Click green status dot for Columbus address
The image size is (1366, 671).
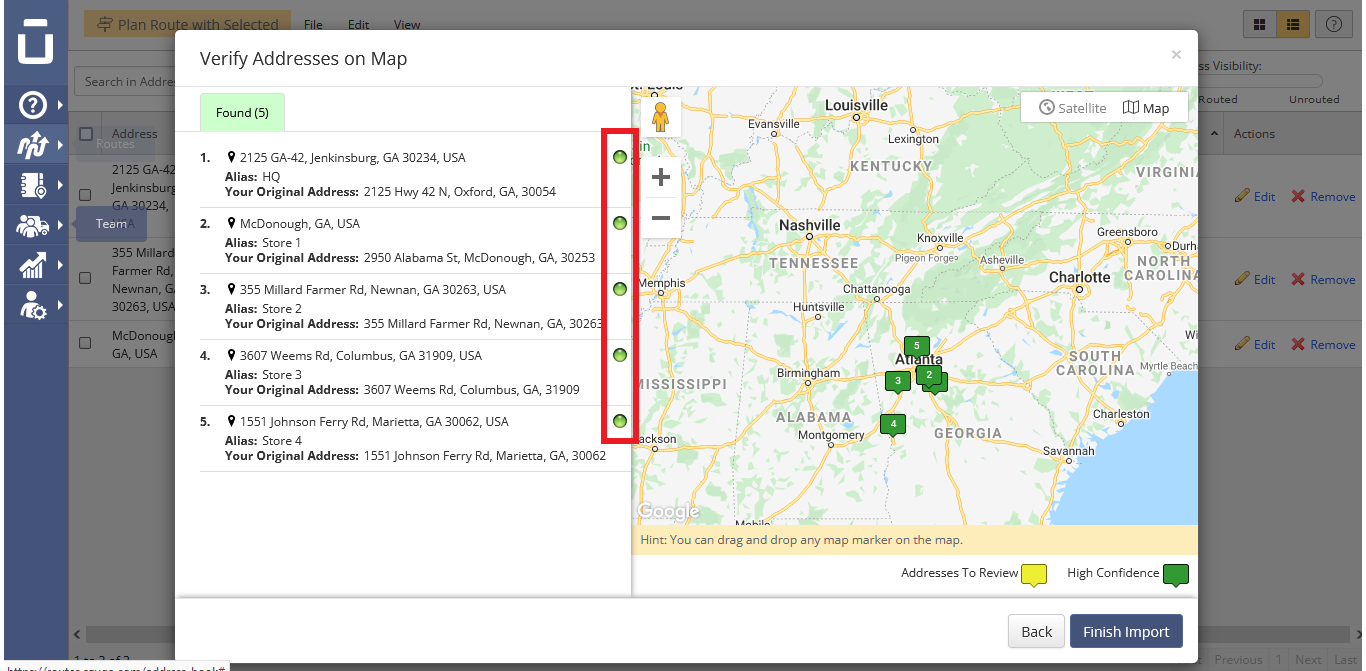pos(620,355)
